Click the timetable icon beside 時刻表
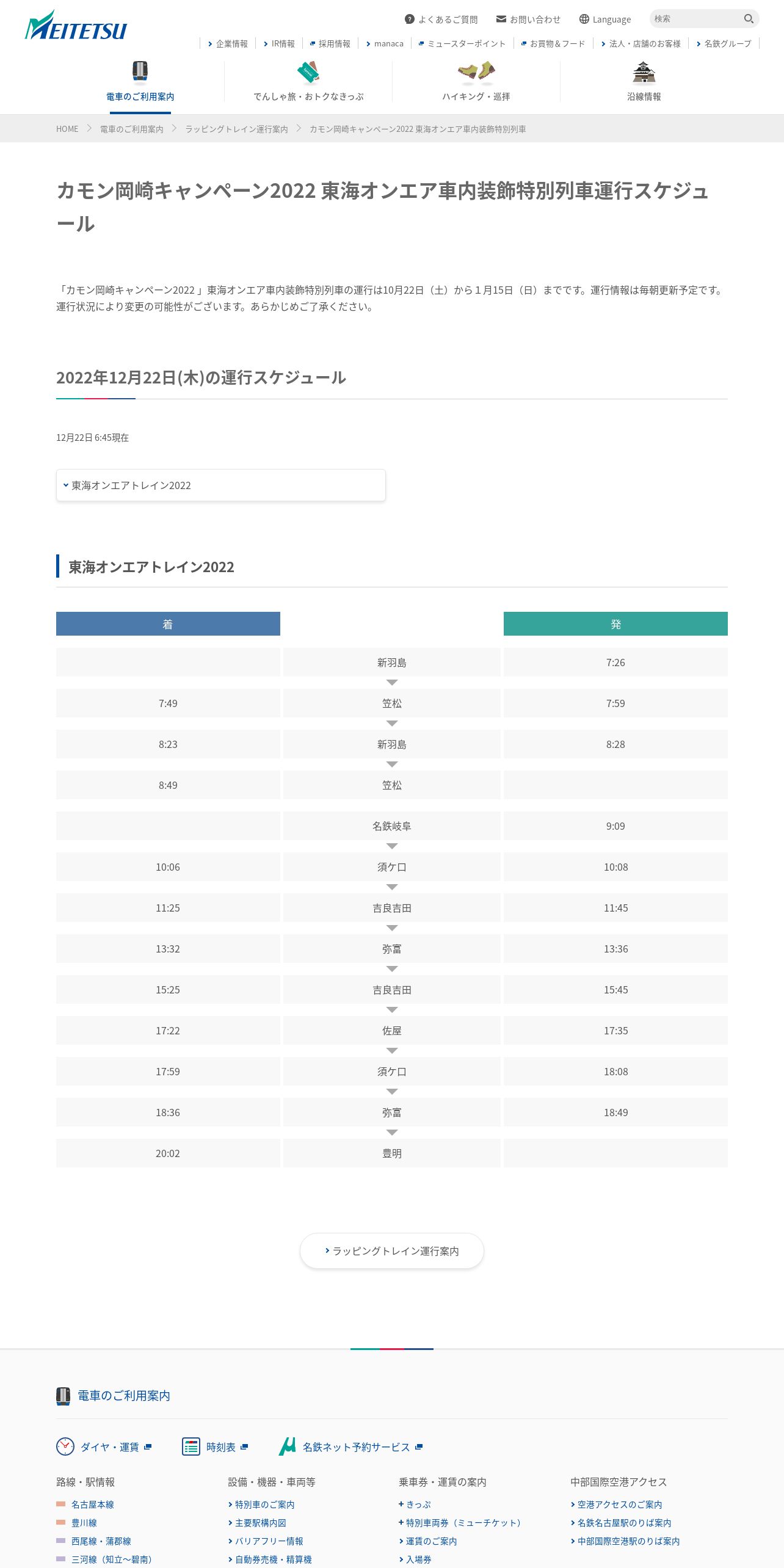The image size is (784, 1568). coord(191,1446)
